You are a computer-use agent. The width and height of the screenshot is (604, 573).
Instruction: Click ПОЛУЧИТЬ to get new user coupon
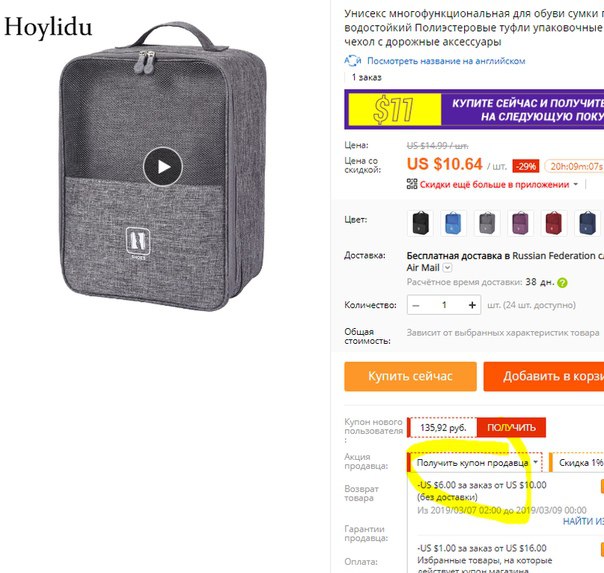pyautogui.click(x=511, y=427)
